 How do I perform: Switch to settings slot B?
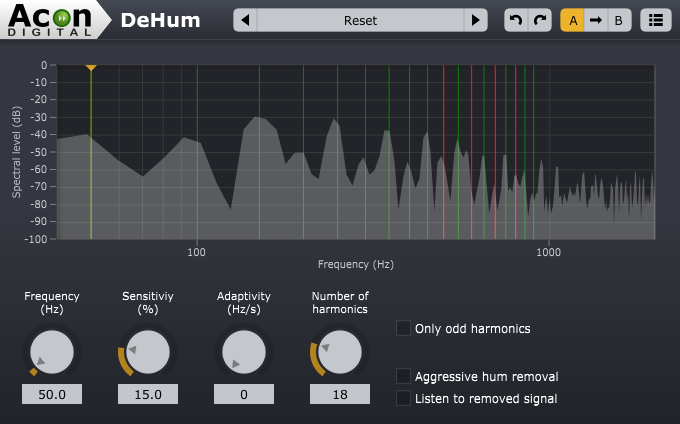tap(618, 20)
